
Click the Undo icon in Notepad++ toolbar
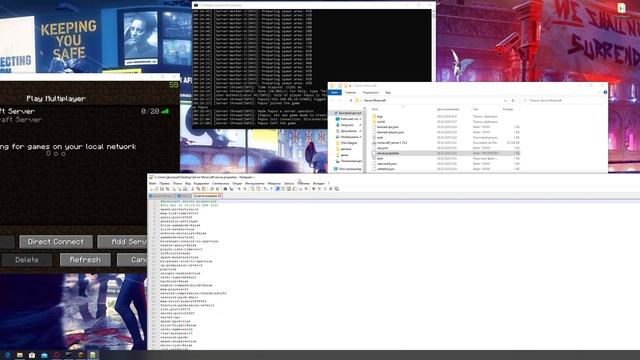pos(211,189)
